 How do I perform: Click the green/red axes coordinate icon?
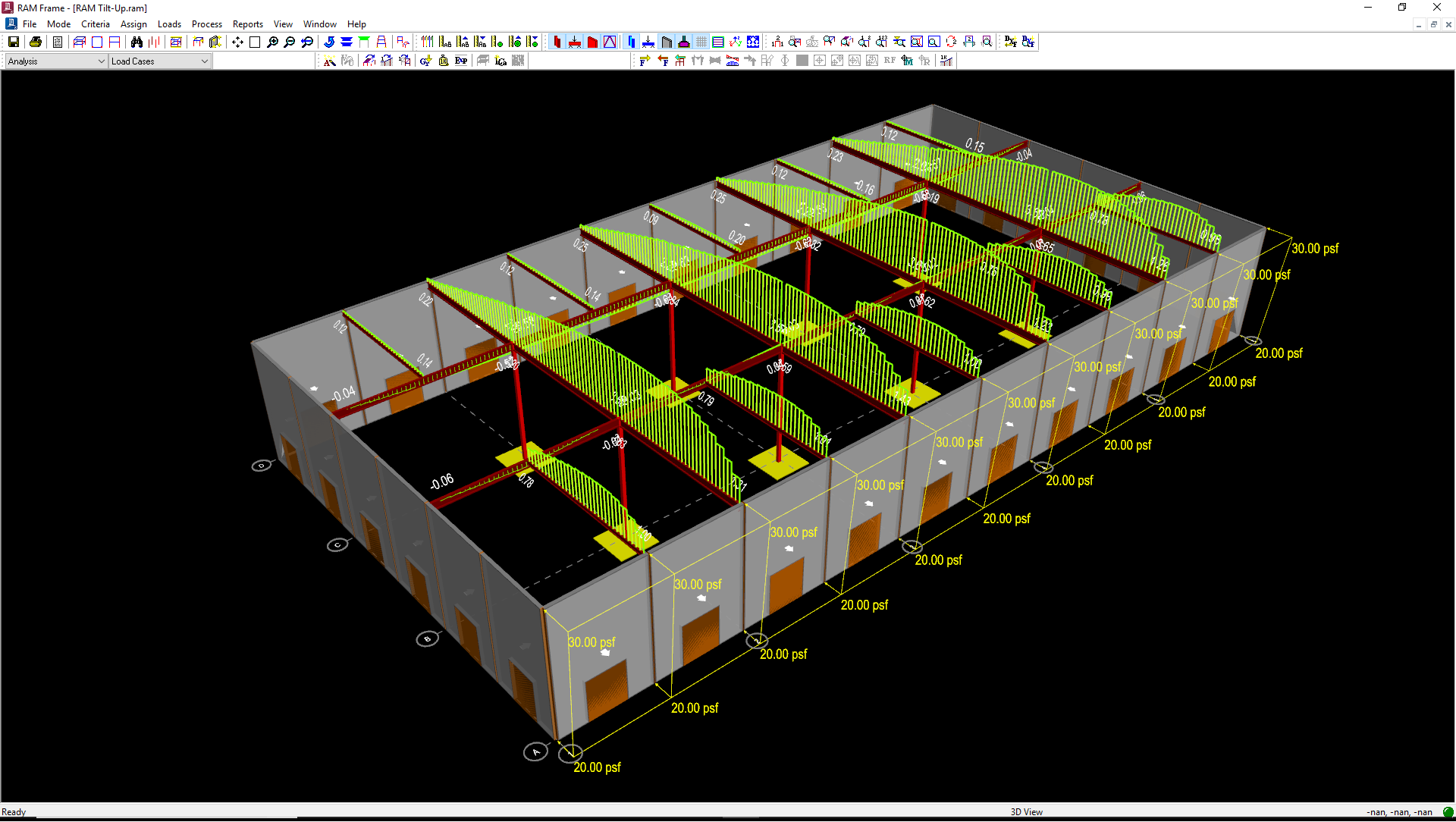coord(736,42)
